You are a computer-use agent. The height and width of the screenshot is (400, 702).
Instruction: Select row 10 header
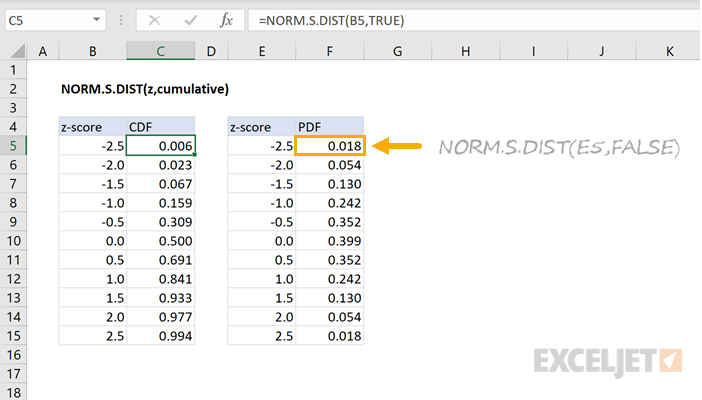pyautogui.click(x=13, y=241)
